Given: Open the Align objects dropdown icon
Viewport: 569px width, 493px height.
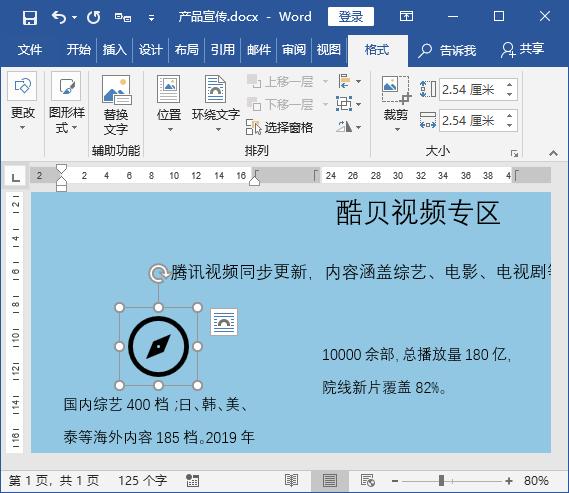Looking at the screenshot, I should click(349, 81).
